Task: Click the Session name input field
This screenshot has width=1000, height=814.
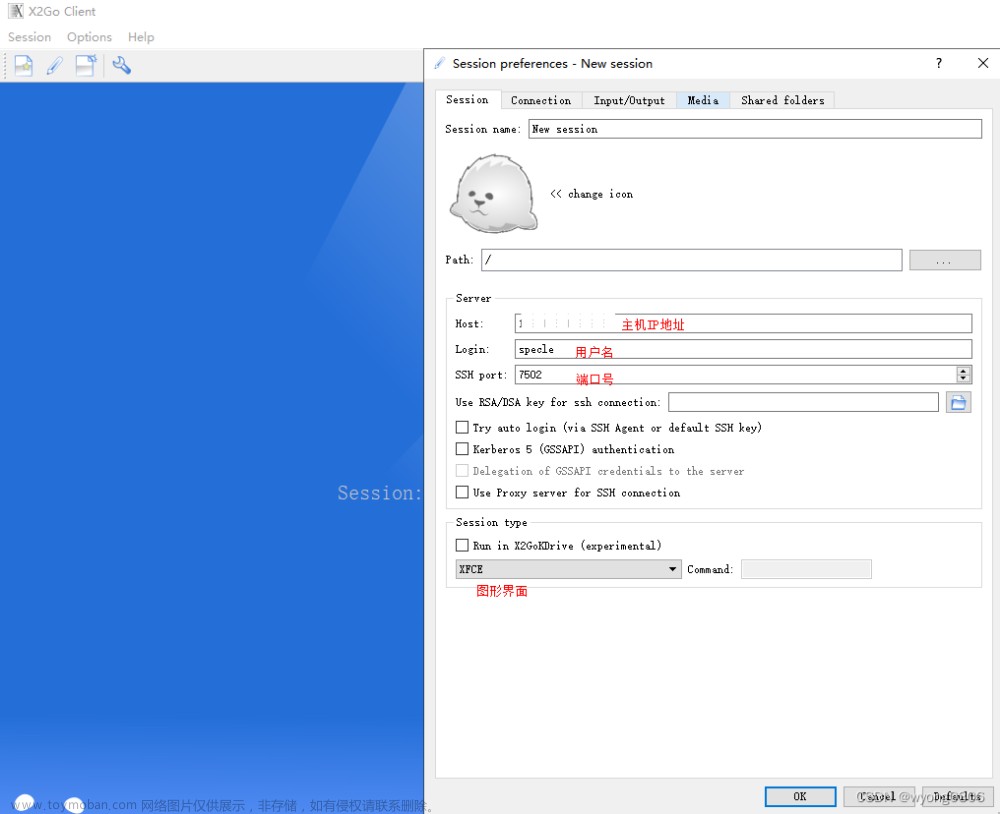Action: (755, 129)
